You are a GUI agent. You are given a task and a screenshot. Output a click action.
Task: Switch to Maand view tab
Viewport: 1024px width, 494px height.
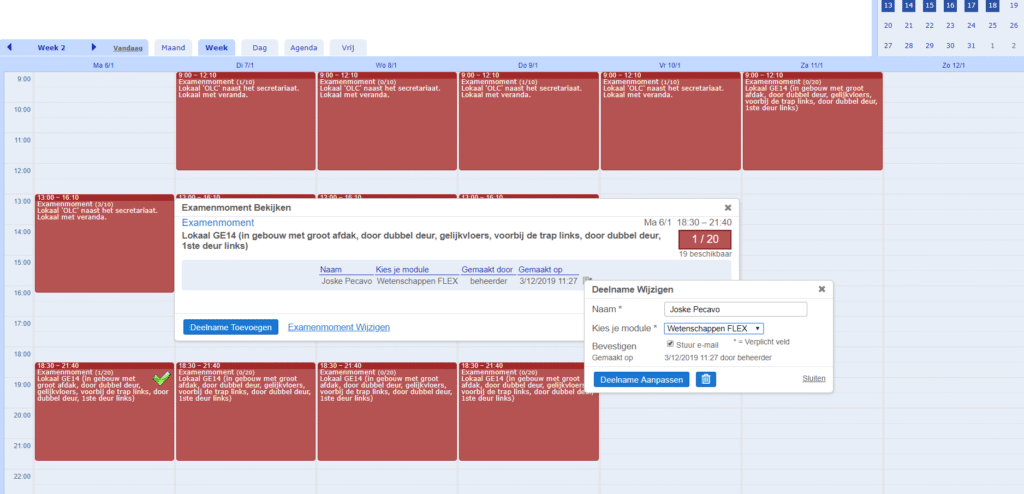pyautogui.click(x=173, y=47)
